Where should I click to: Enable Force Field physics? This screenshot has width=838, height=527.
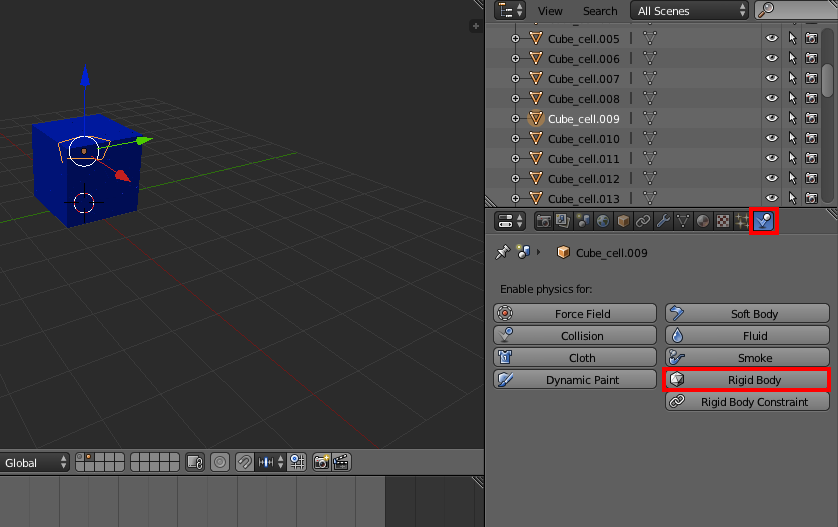coord(575,314)
